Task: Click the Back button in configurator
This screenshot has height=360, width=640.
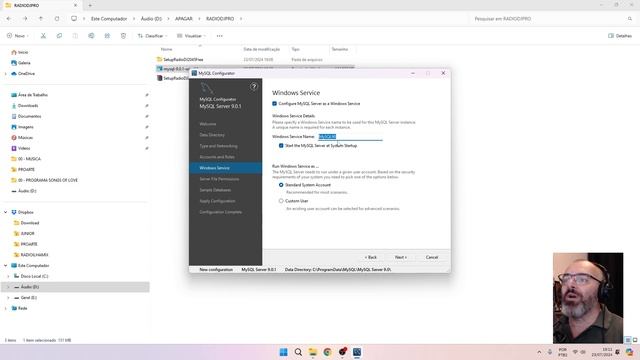Action: 371,257
